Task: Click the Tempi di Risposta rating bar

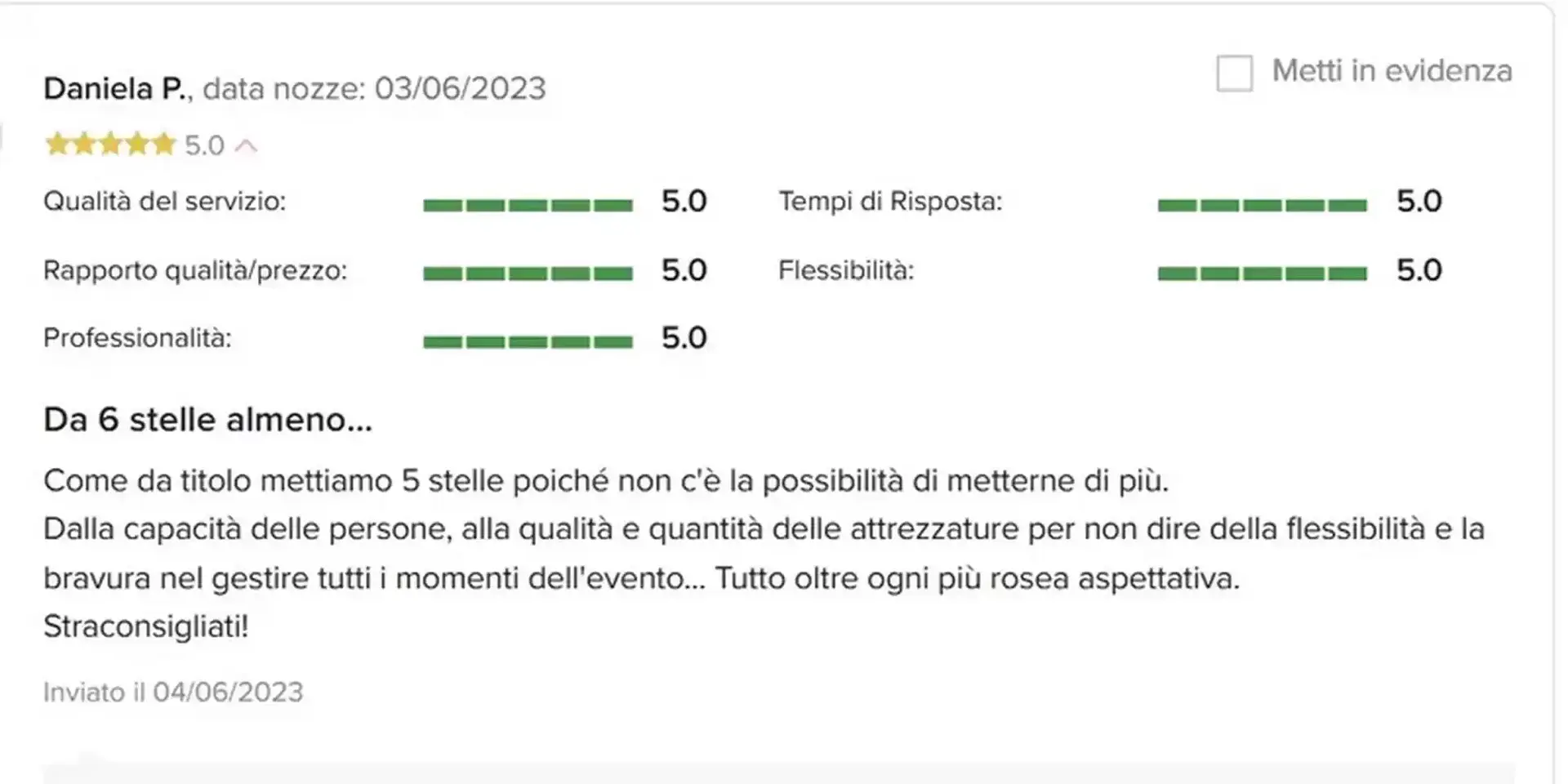Action: click(1262, 205)
